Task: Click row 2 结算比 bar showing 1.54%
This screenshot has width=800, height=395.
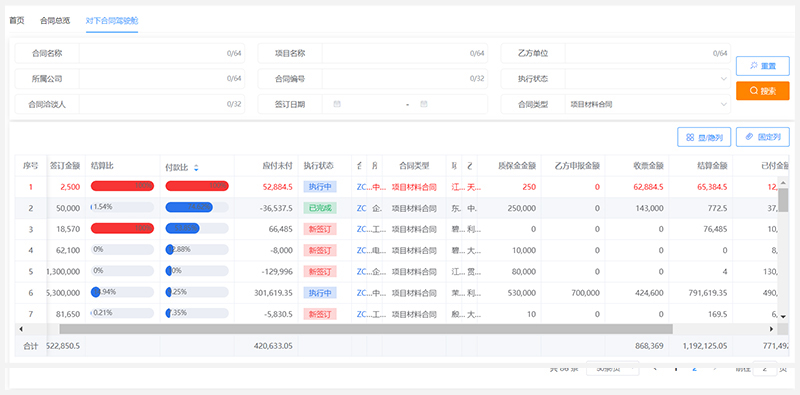Action: tap(122, 207)
